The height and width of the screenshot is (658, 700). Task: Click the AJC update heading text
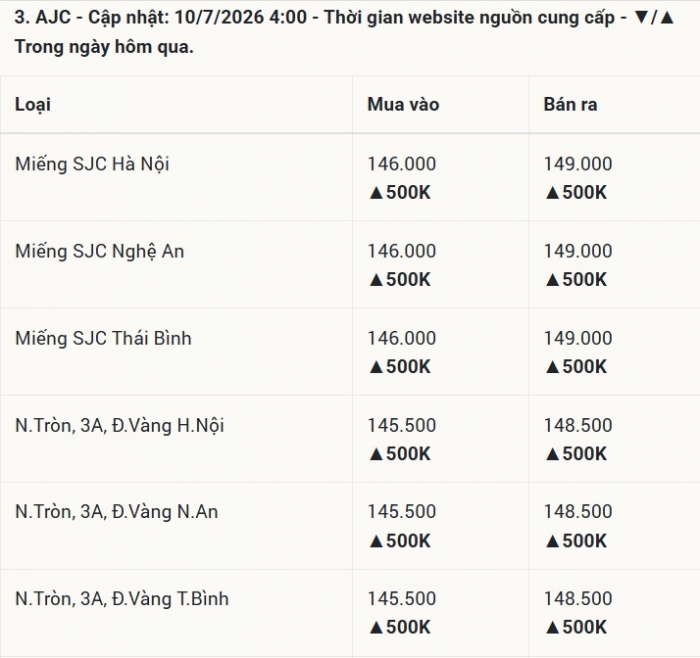pyautogui.click(x=344, y=32)
